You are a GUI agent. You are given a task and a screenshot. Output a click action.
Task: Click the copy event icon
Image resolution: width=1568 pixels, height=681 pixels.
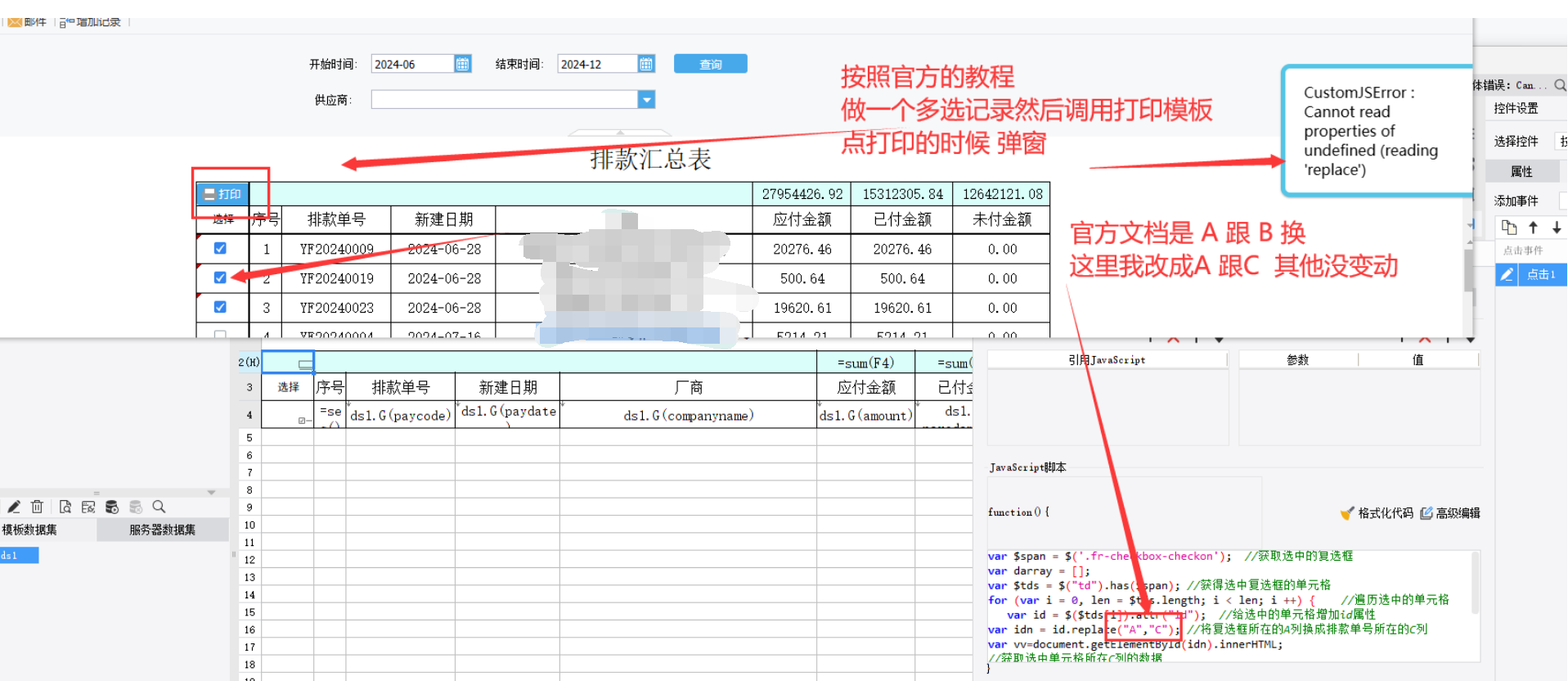tap(1509, 228)
